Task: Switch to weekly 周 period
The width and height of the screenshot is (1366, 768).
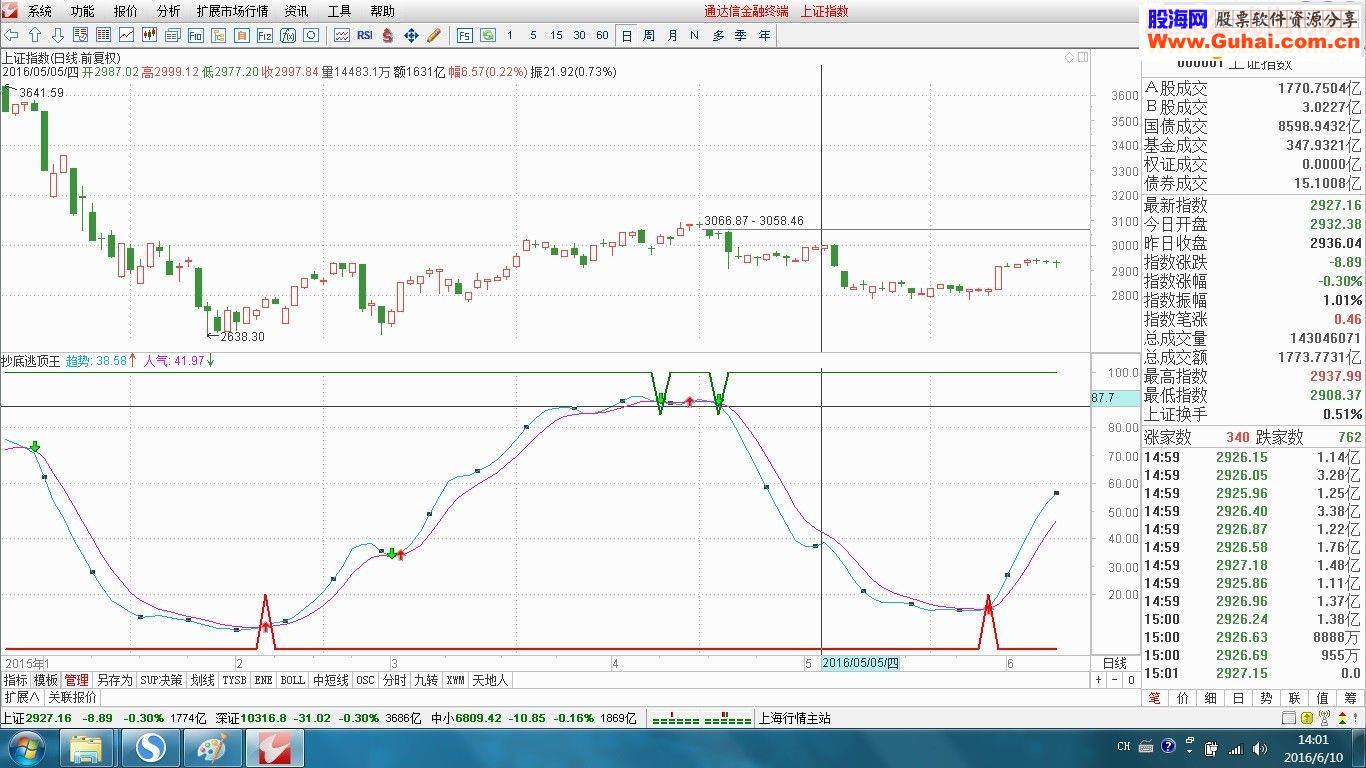Action: click(x=649, y=35)
